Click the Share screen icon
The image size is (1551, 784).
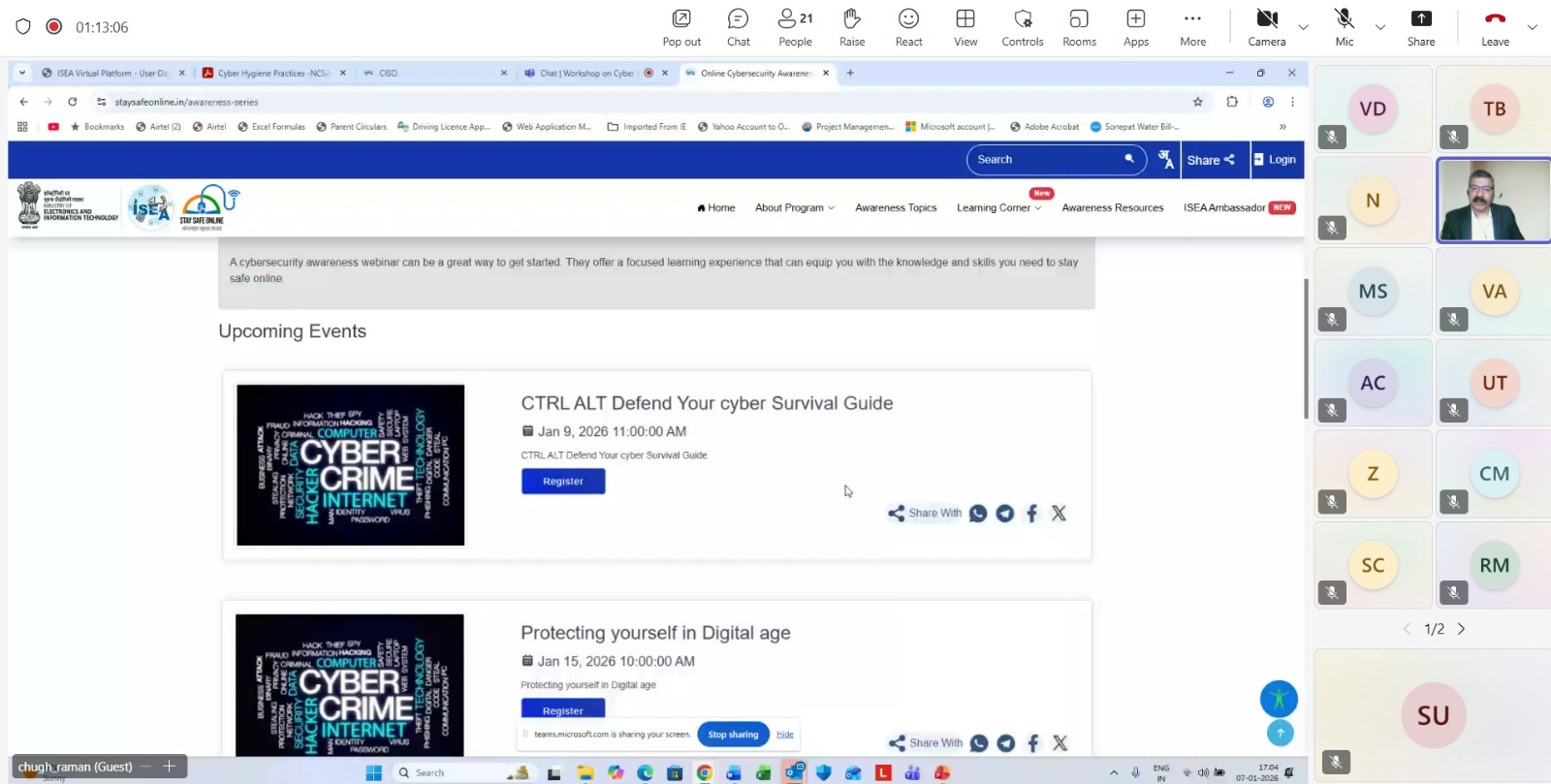[1420, 26]
